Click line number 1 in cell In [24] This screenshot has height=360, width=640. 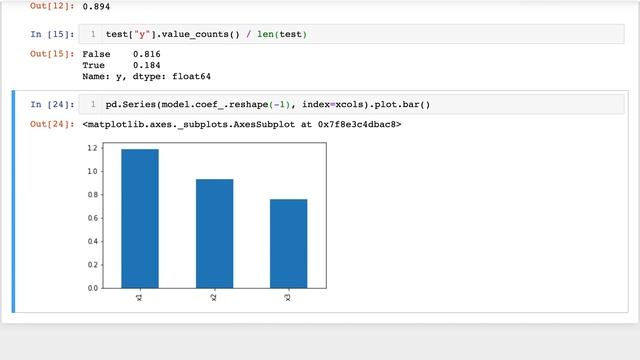click(93, 104)
